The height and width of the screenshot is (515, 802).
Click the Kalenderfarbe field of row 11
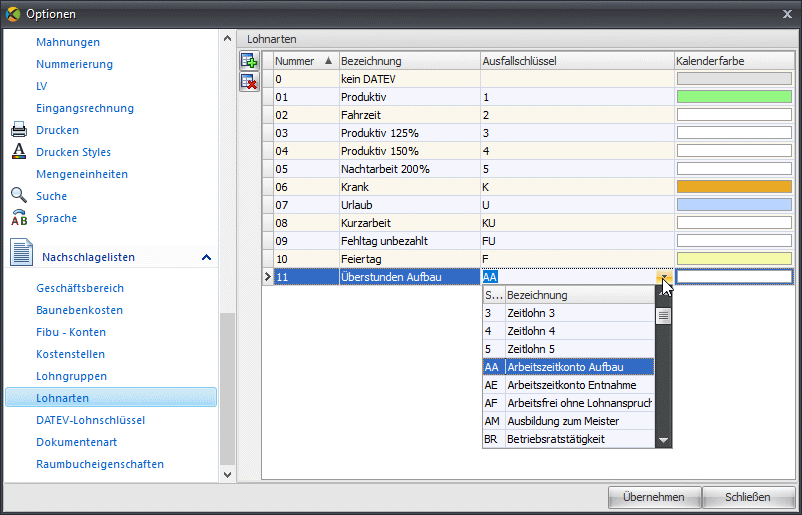[x=734, y=277]
